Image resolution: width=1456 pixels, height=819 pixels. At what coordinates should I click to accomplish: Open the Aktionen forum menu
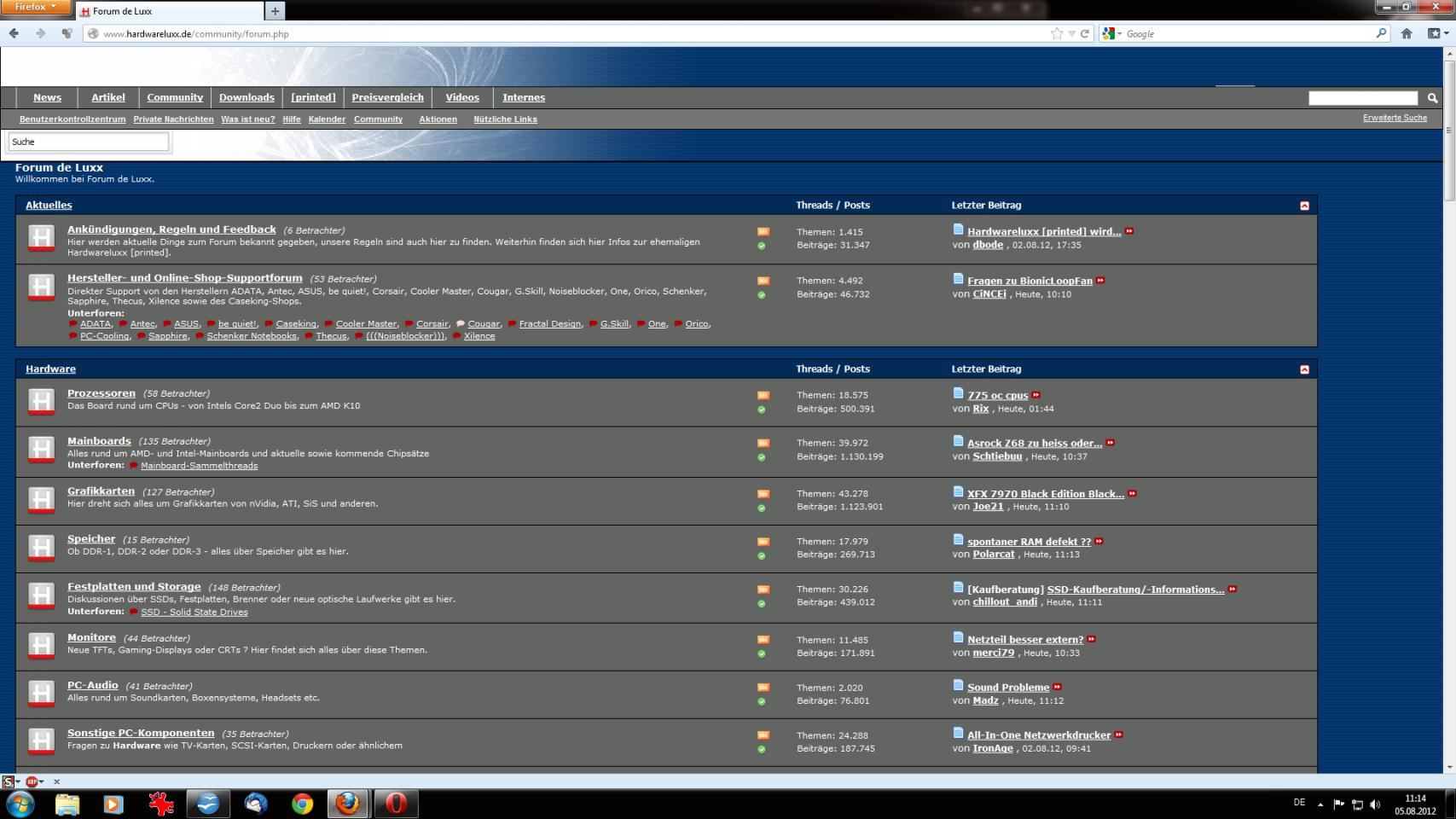pos(438,119)
